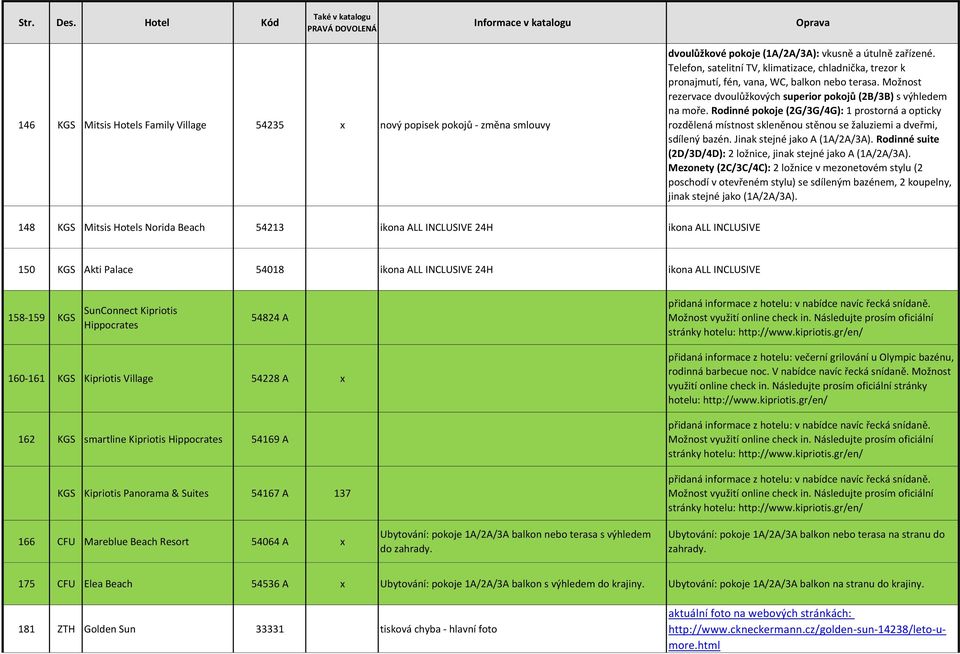
Task: Select catalog value '137' cell
Action: pos(342,493)
